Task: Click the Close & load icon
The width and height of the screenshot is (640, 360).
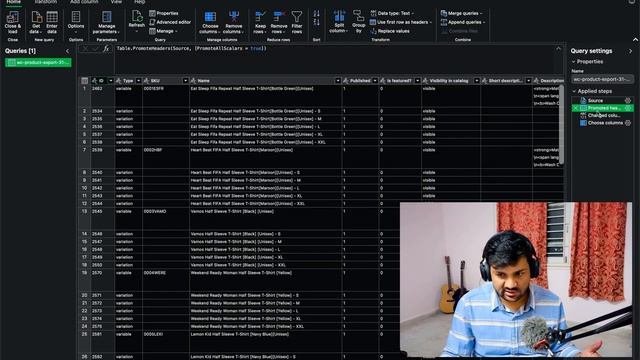Action: tap(13, 17)
